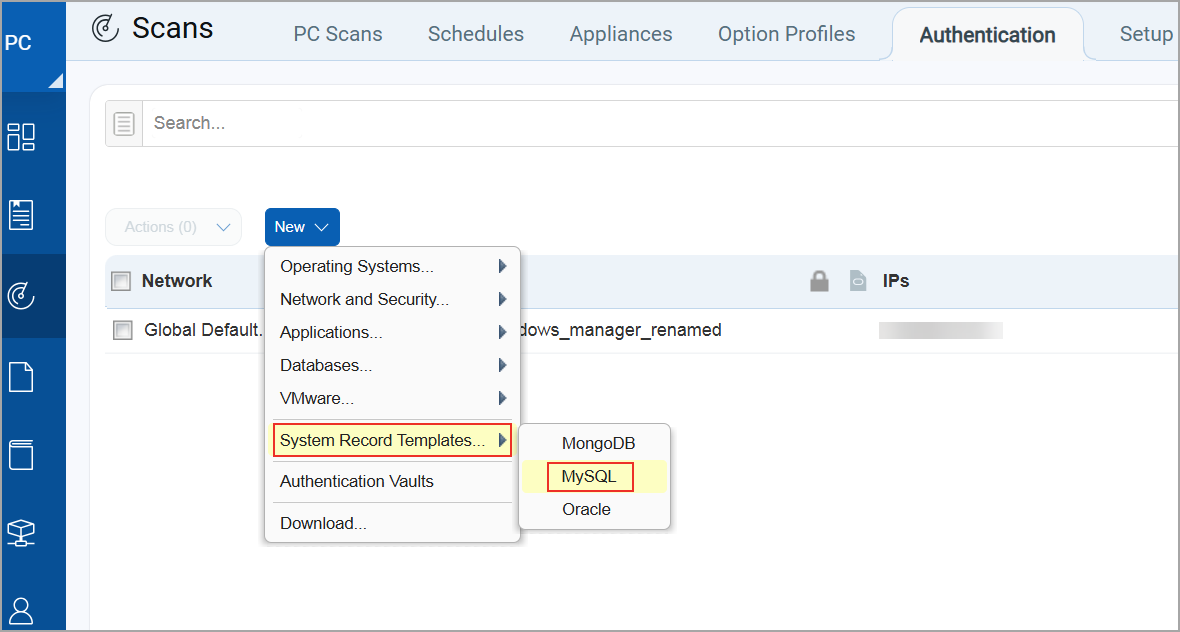Click the lock icon in table header
Screen dimensions: 1180x632
click(x=819, y=282)
